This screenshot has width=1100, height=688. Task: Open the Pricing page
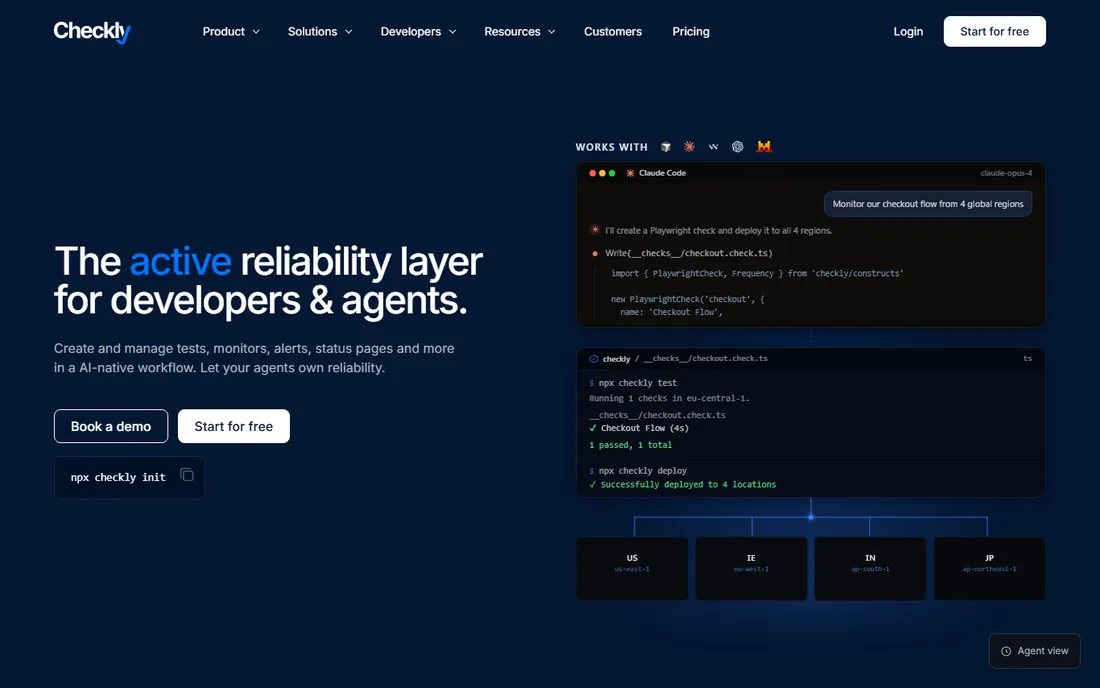click(x=690, y=32)
